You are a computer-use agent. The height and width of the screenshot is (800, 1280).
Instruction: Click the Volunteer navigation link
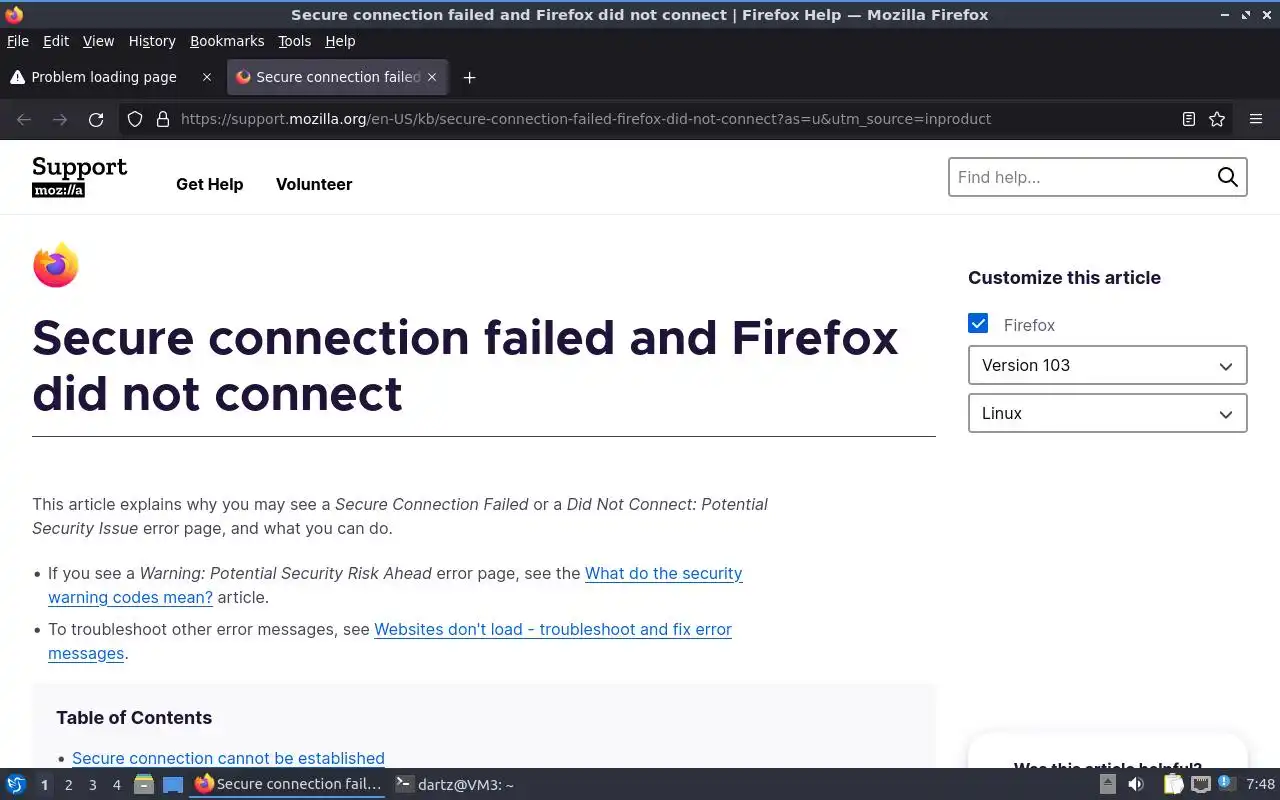[x=314, y=184]
